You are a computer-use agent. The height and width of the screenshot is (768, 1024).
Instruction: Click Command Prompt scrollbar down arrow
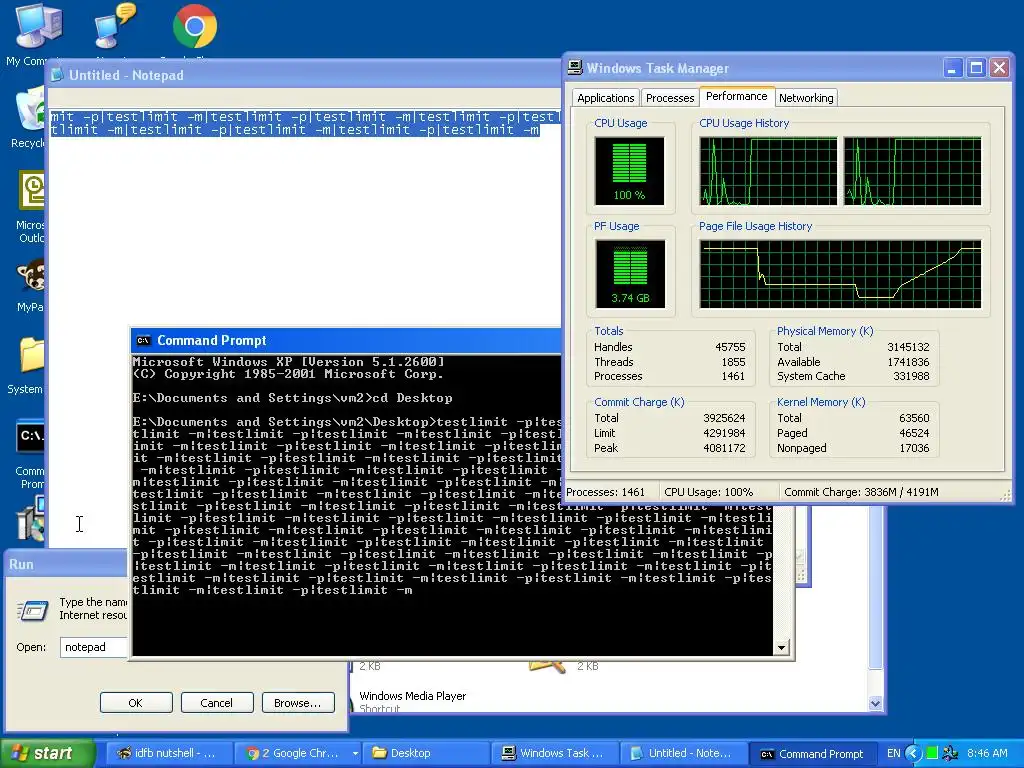tap(781, 647)
